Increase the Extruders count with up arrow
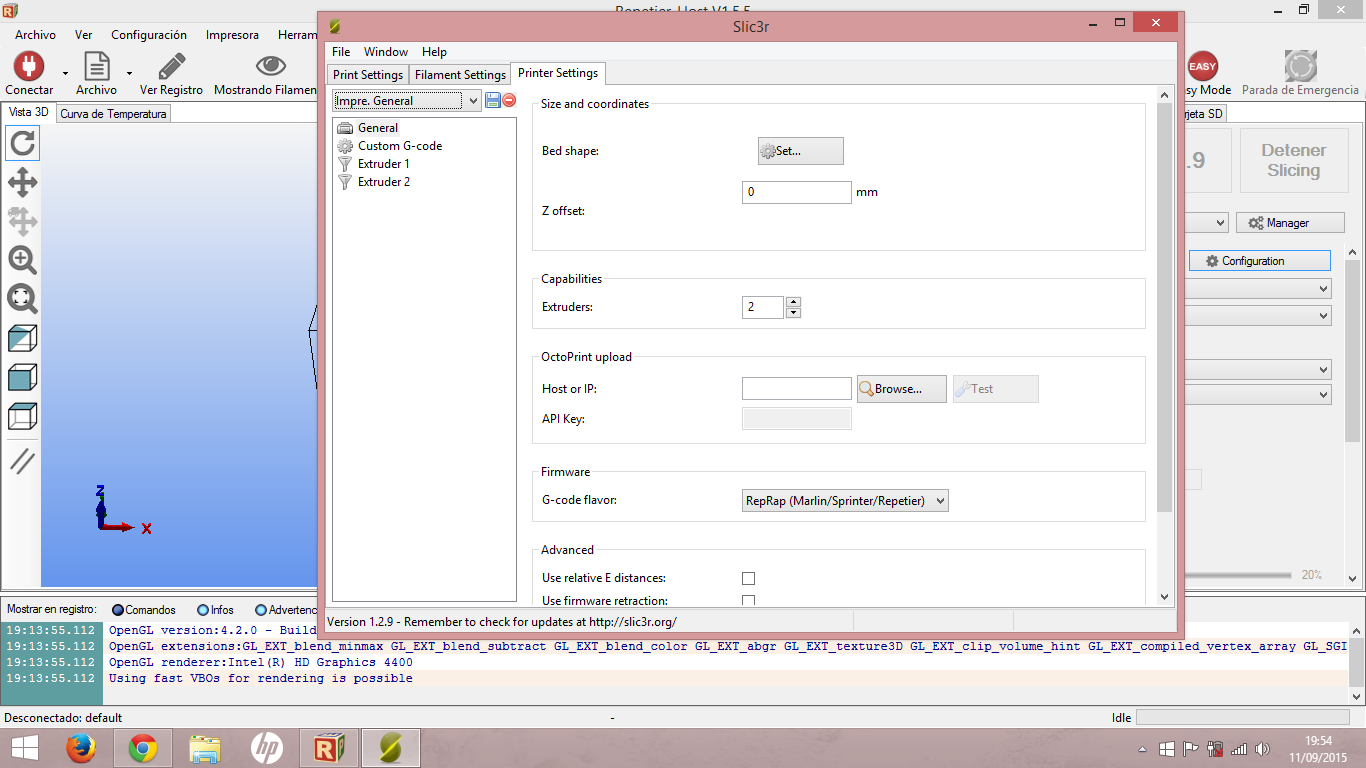This screenshot has height=768, width=1366. tap(793, 302)
